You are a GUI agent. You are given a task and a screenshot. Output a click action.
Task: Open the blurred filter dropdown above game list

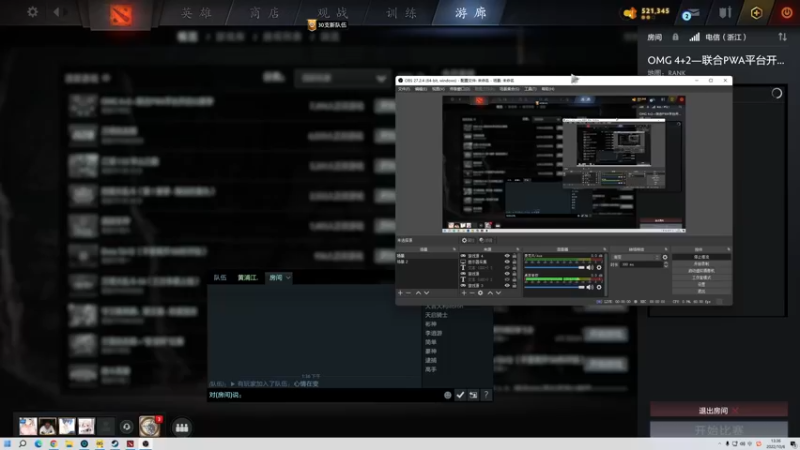342,79
